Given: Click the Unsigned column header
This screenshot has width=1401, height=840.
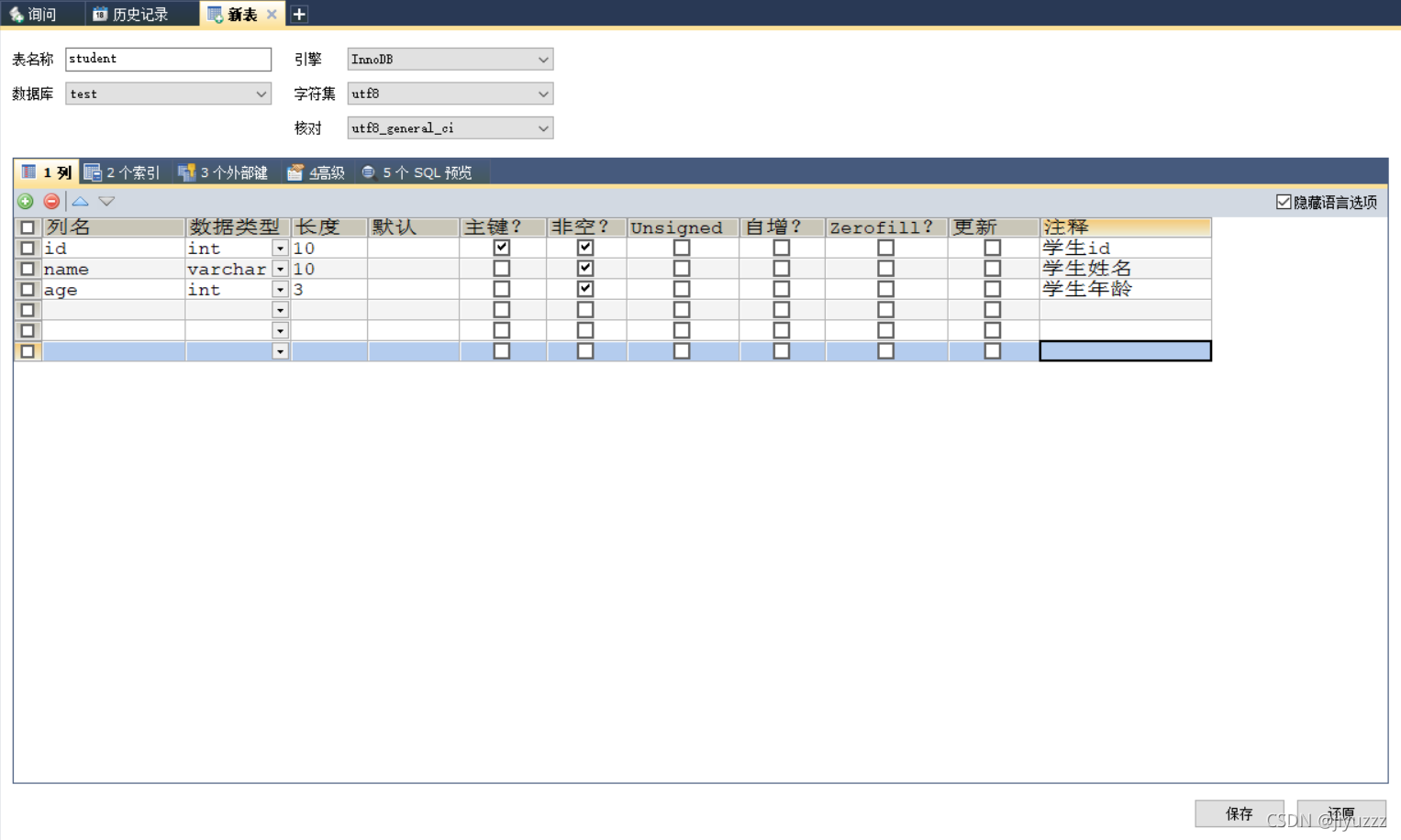Looking at the screenshot, I should pyautogui.click(x=684, y=227).
